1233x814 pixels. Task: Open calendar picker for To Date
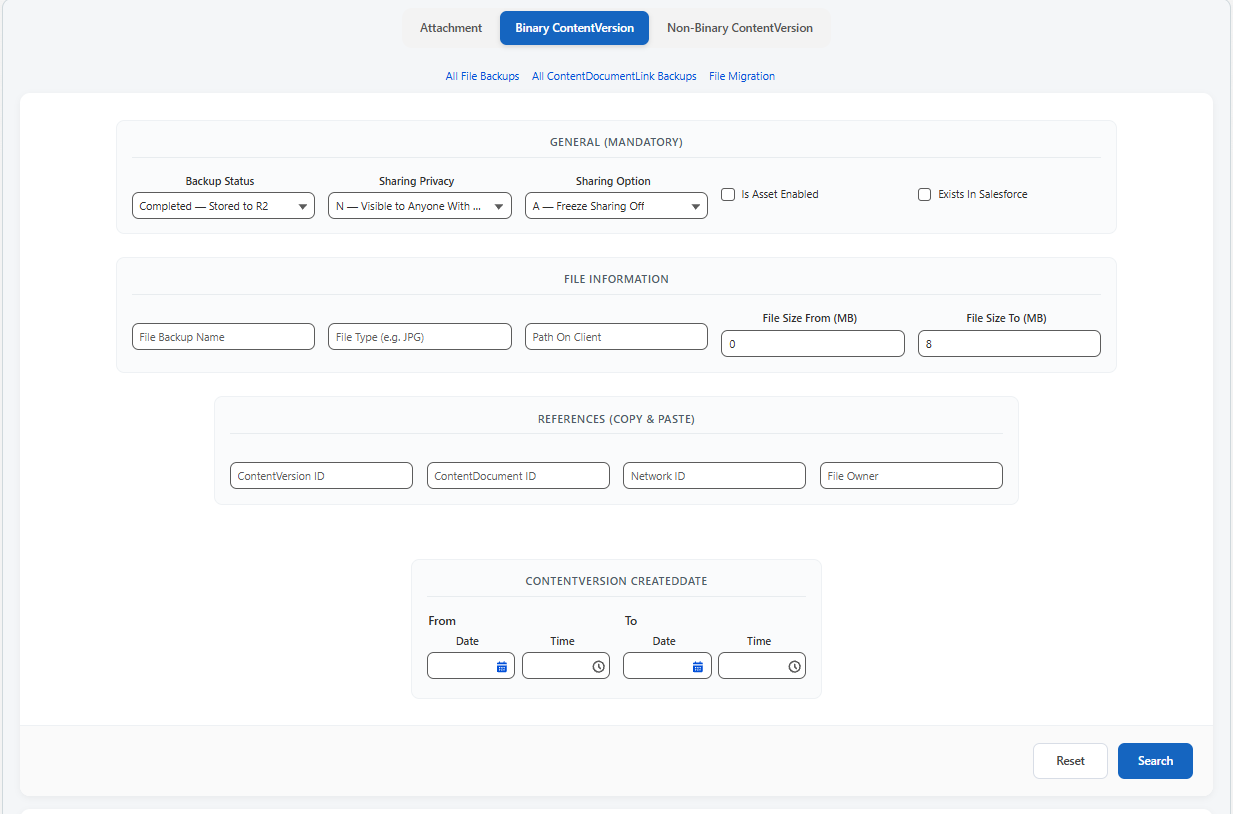698,666
